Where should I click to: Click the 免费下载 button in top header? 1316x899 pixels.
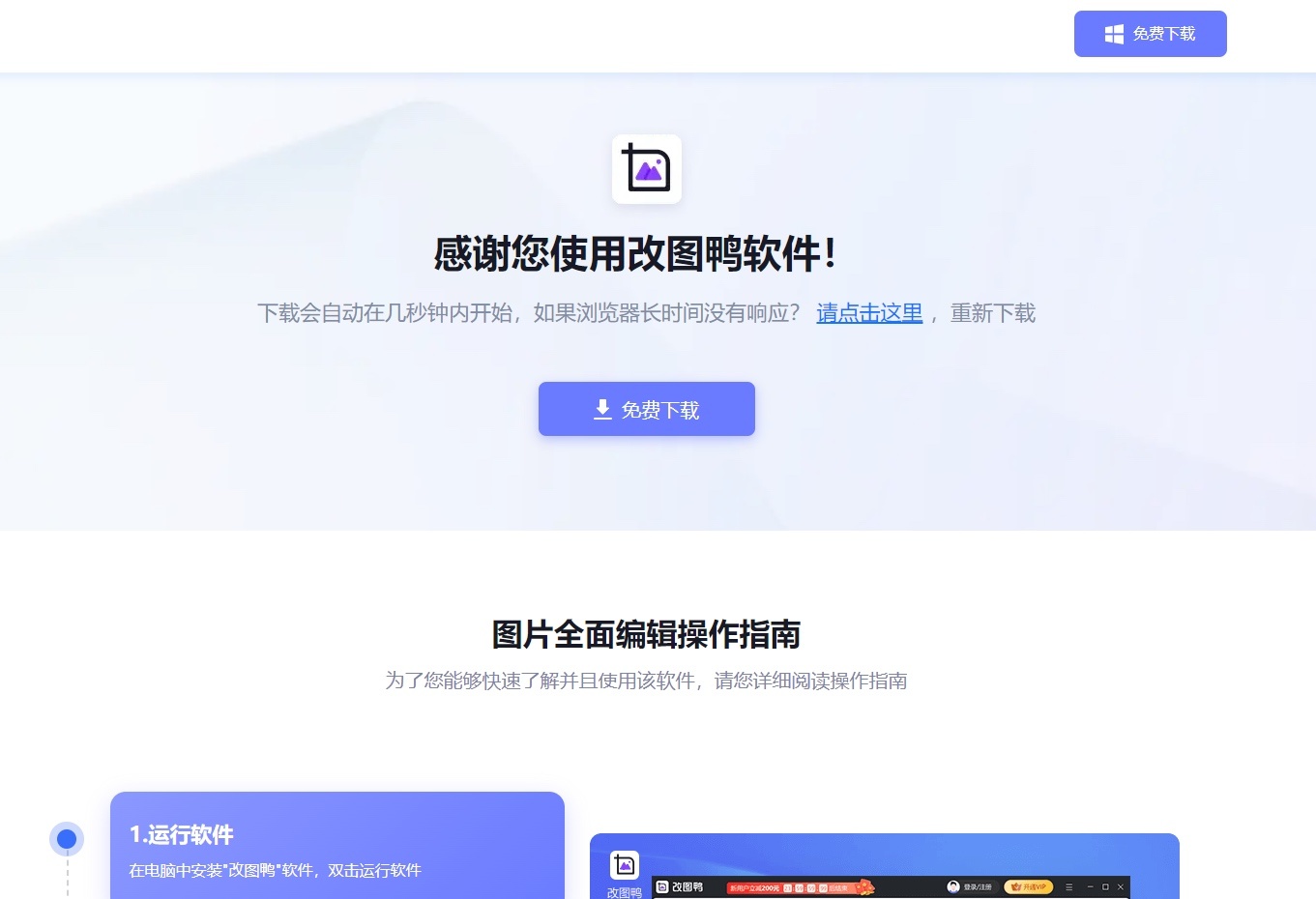1150,34
